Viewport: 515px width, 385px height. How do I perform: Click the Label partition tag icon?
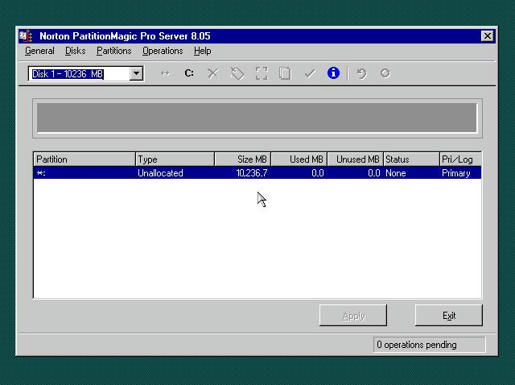(237, 73)
